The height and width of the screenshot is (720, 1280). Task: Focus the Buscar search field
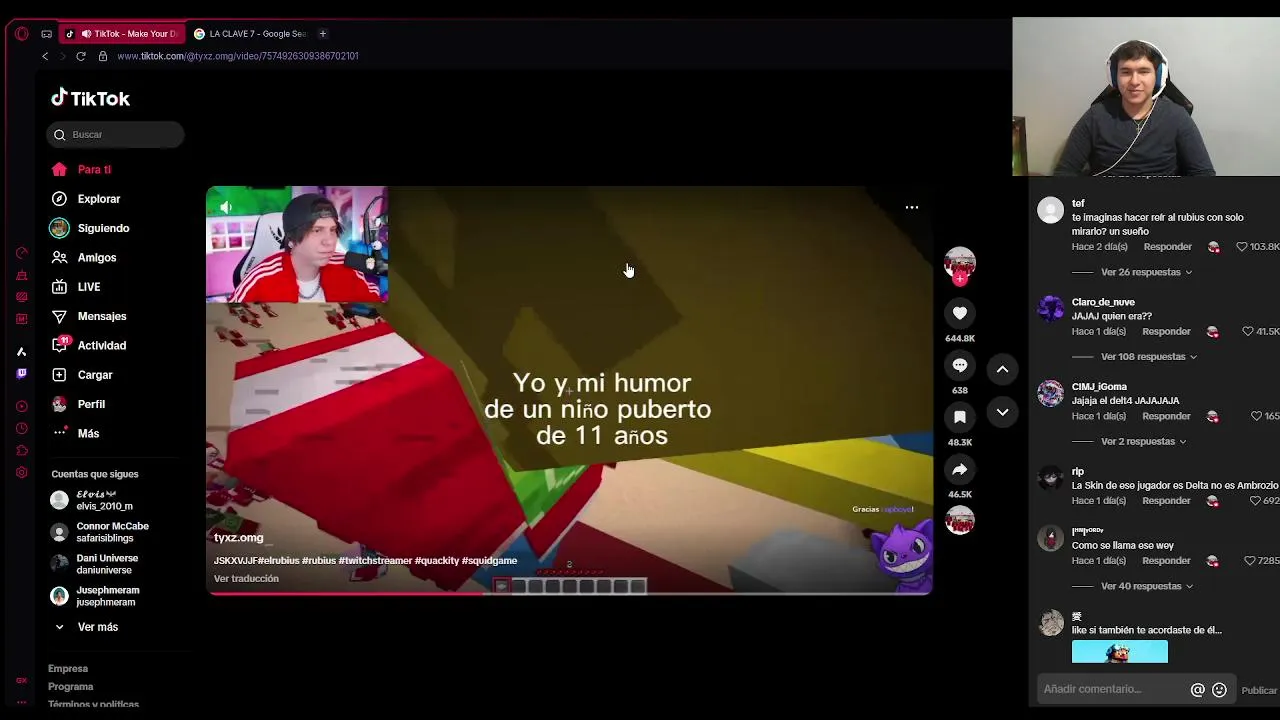tap(116, 134)
